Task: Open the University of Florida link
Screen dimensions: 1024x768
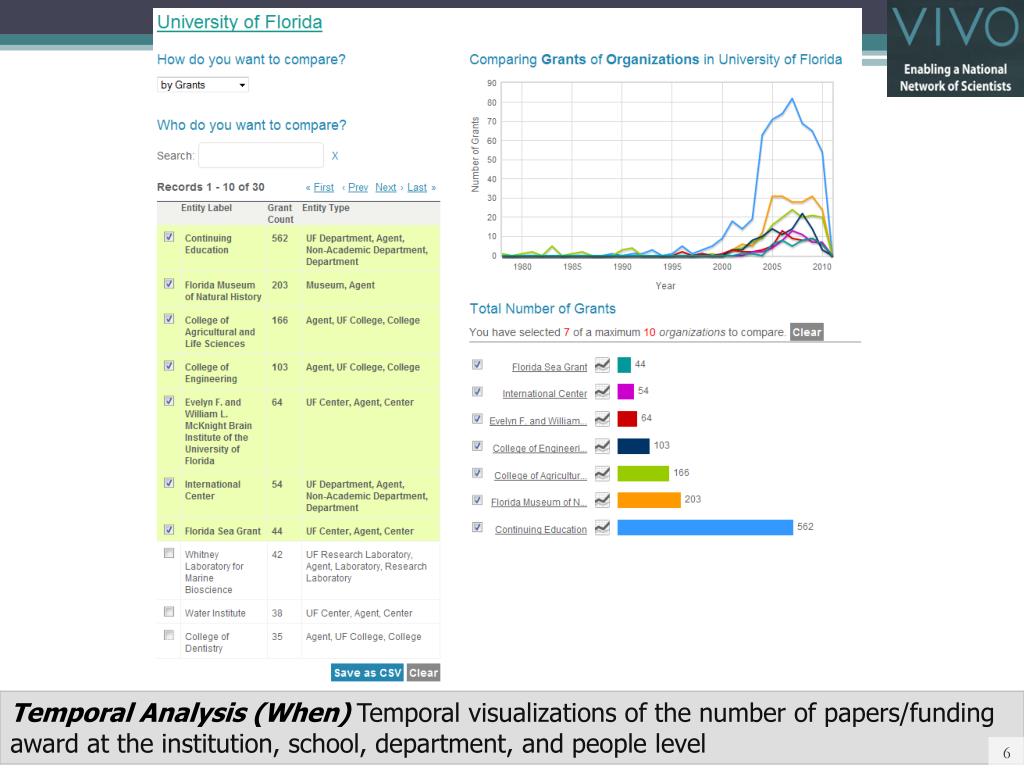Action: click(x=240, y=22)
